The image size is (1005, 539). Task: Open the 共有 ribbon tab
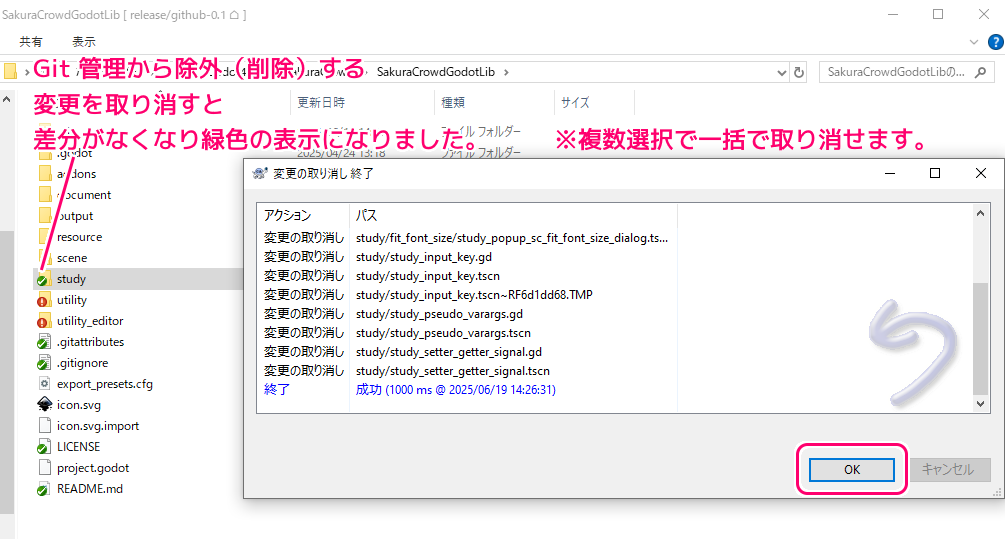31,42
